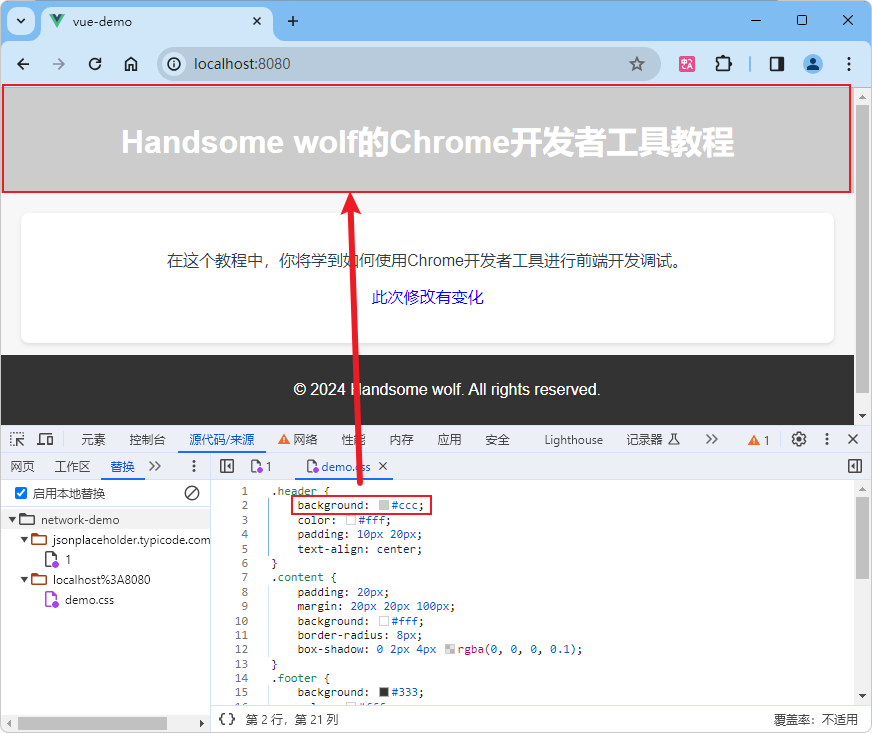This screenshot has width=872, height=733.
Task: Open the extensions puzzle menu
Action: click(723, 64)
